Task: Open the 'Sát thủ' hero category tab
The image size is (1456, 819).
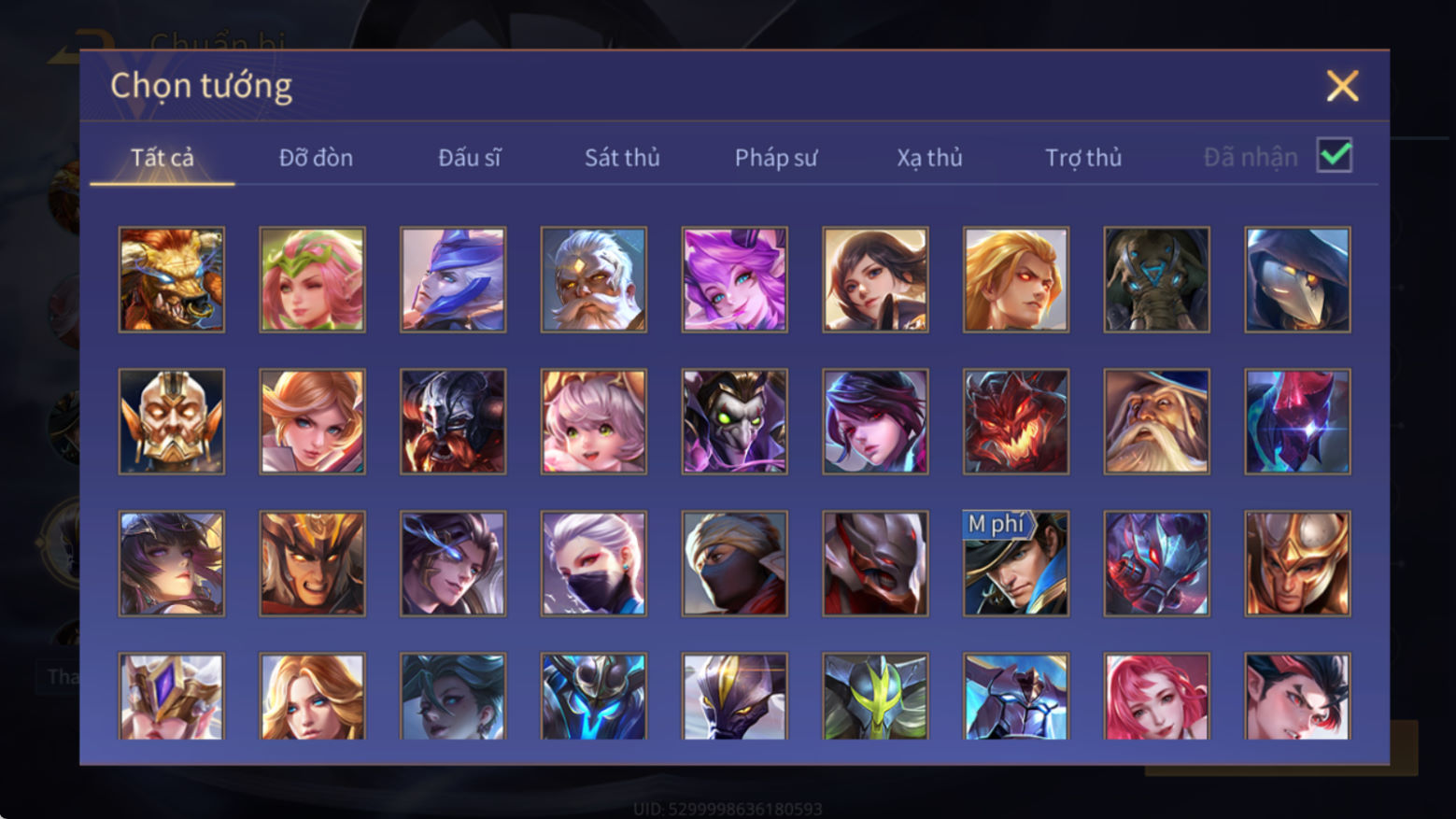Action: point(622,158)
